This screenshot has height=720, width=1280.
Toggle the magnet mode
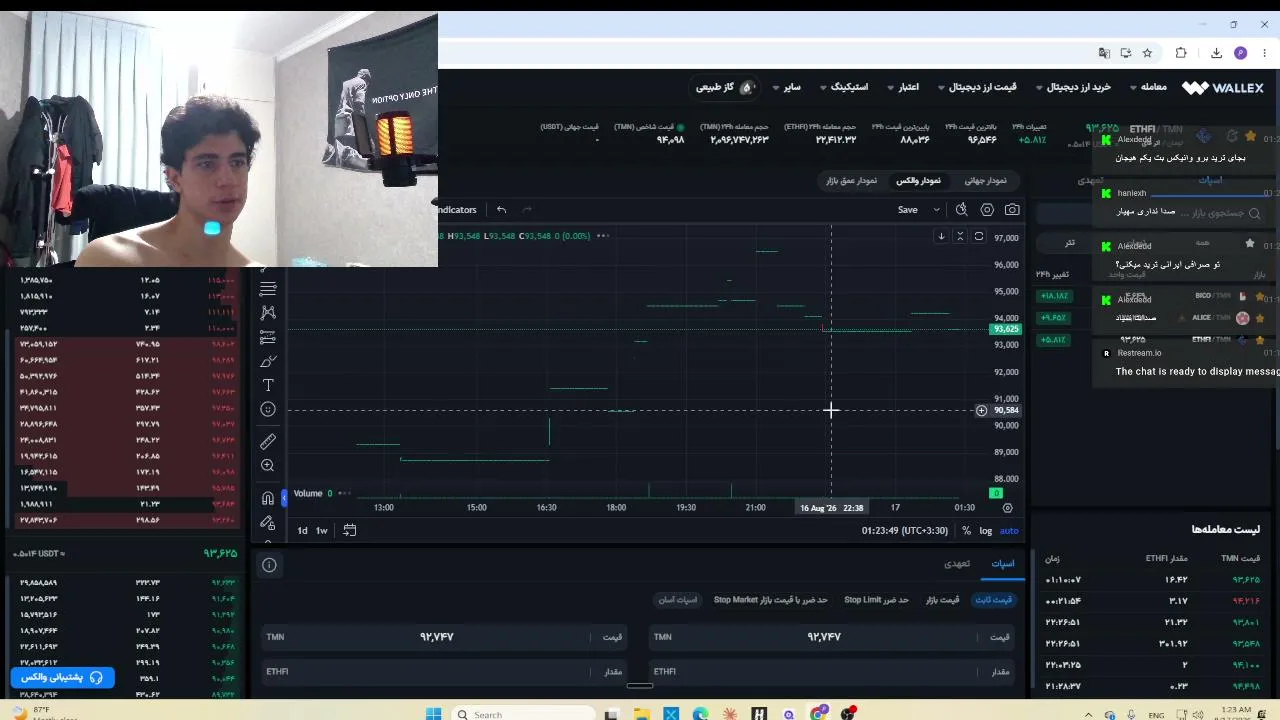coord(268,498)
